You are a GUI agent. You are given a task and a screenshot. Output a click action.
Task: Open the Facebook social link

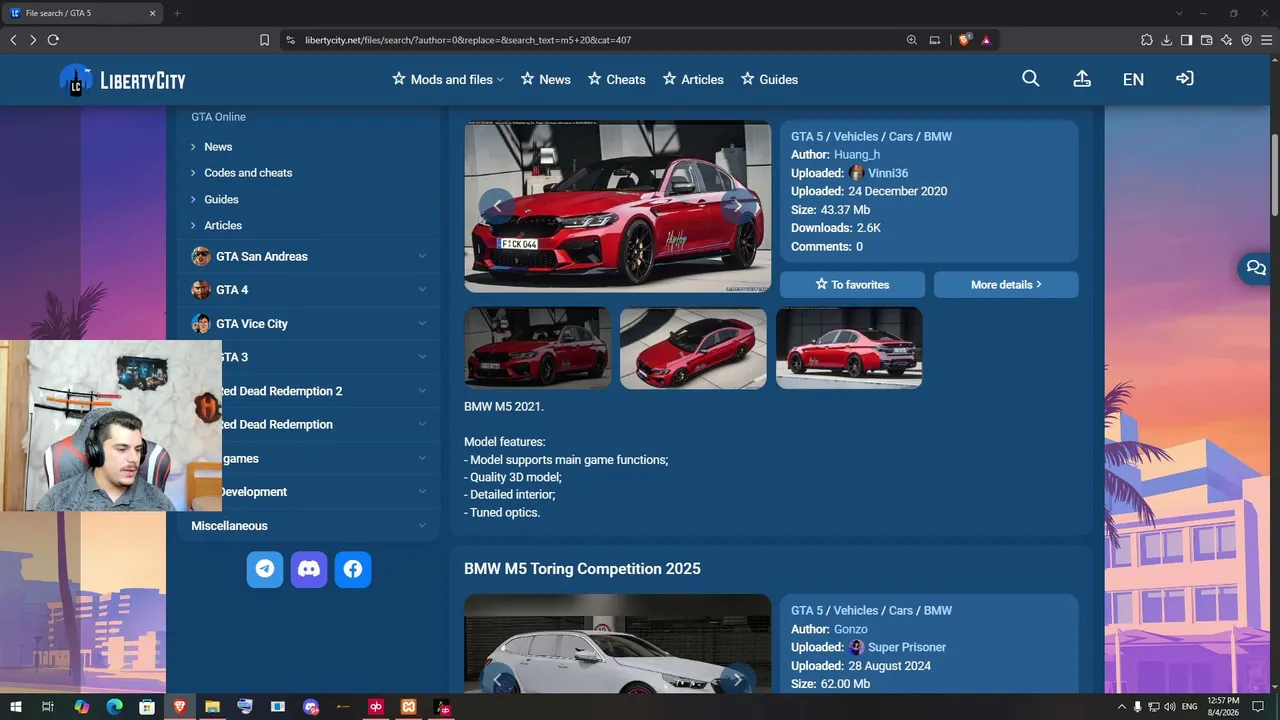pos(353,569)
